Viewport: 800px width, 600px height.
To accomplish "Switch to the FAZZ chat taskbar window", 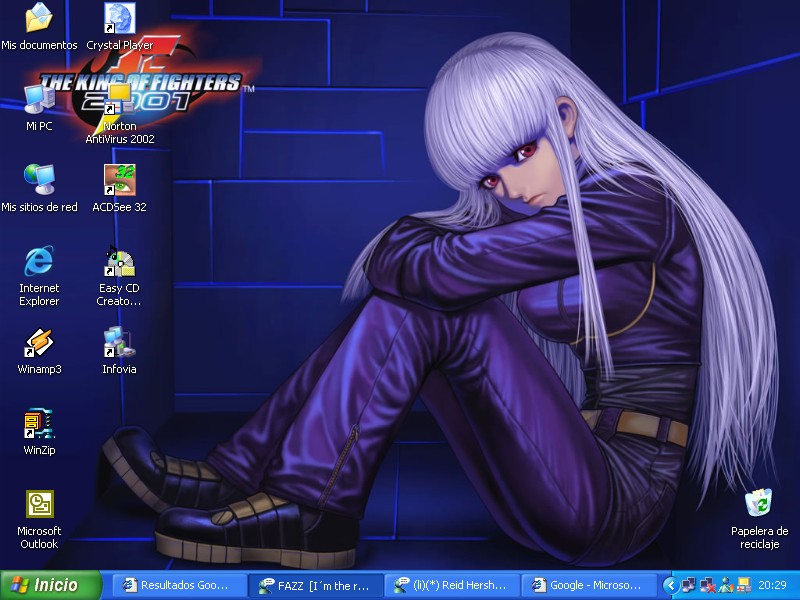I will (315, 585).
